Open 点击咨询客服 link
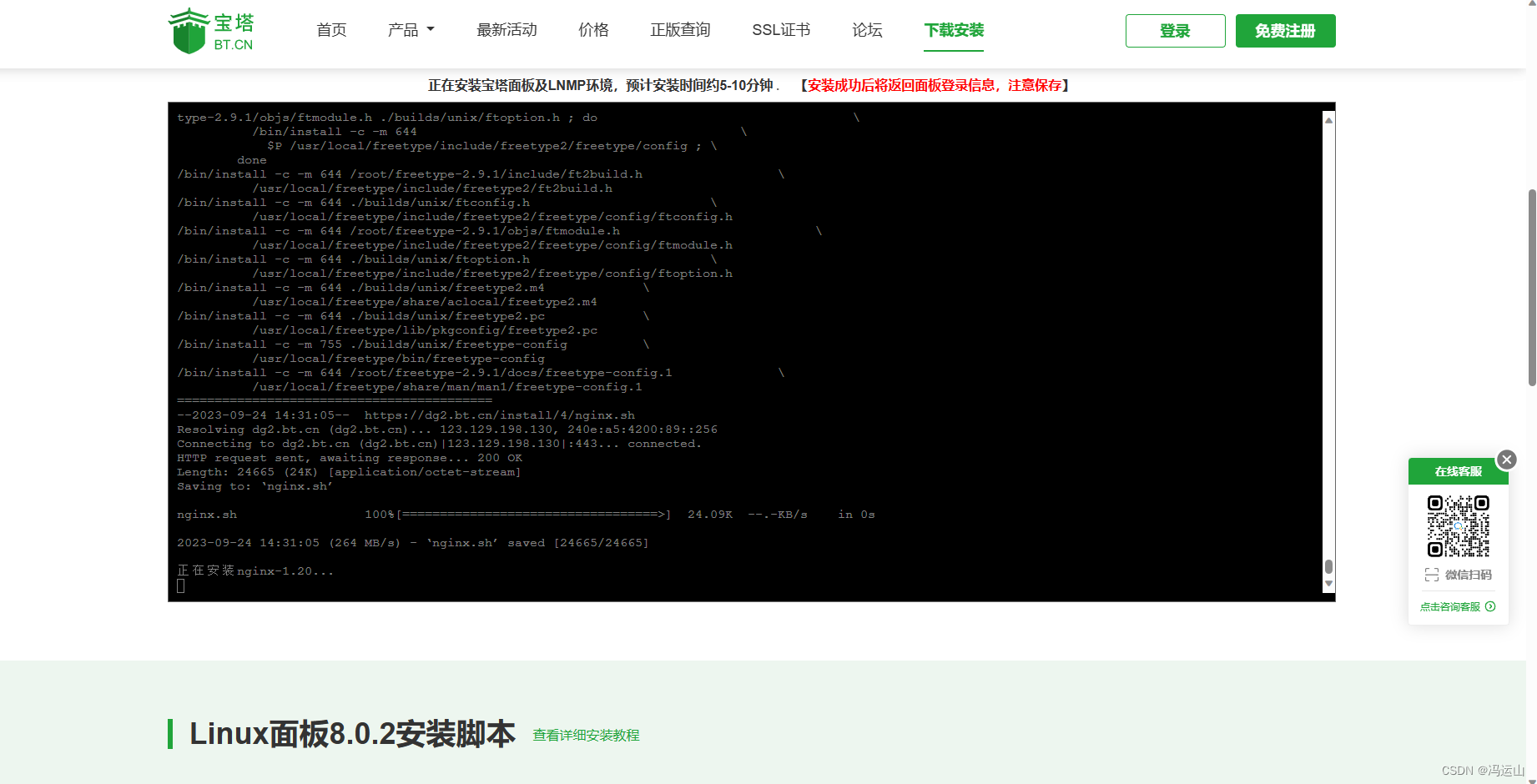Viewport: 1537px width, 784px height. coord(1450,607)
